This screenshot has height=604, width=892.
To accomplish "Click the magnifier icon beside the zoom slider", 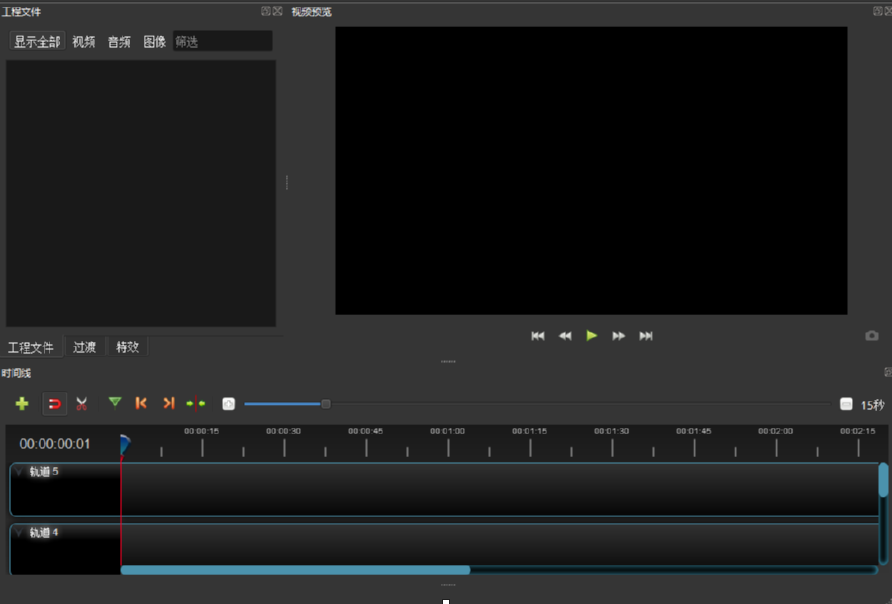I will 228,403.
